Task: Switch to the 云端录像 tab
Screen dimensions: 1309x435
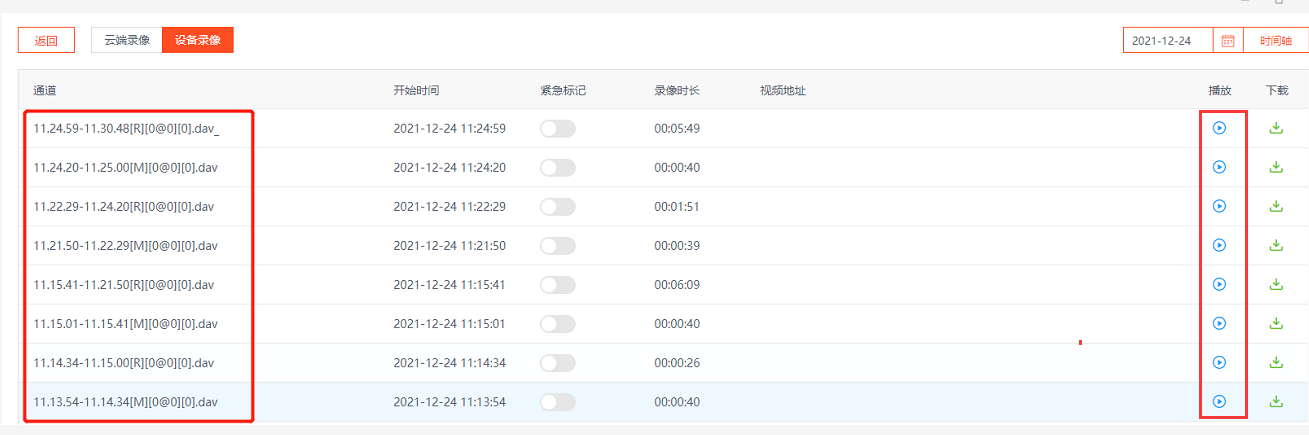Action: pos(127,40)
